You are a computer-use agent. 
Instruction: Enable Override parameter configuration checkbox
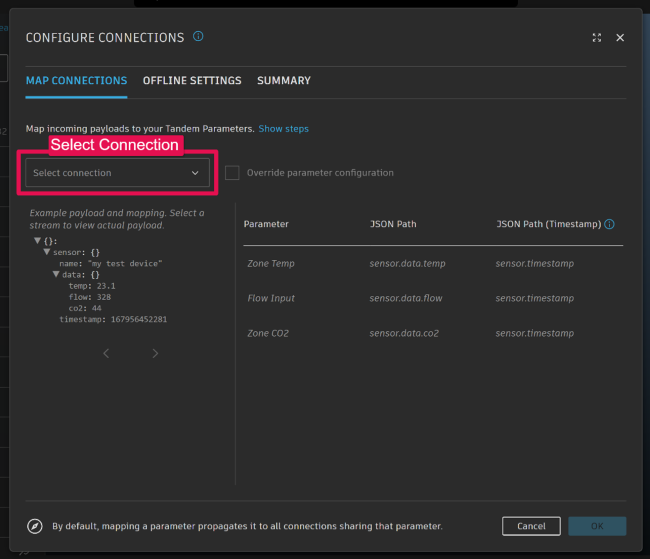pos(232,172)
